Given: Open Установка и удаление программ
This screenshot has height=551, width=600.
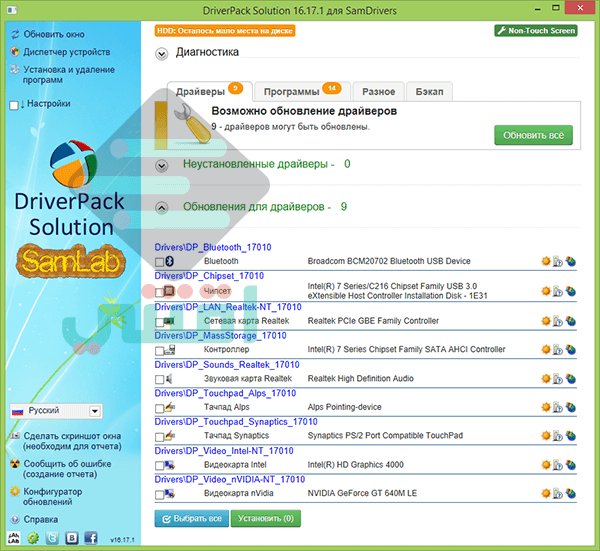Looking at the screenshot, I should tap(69, 75).
